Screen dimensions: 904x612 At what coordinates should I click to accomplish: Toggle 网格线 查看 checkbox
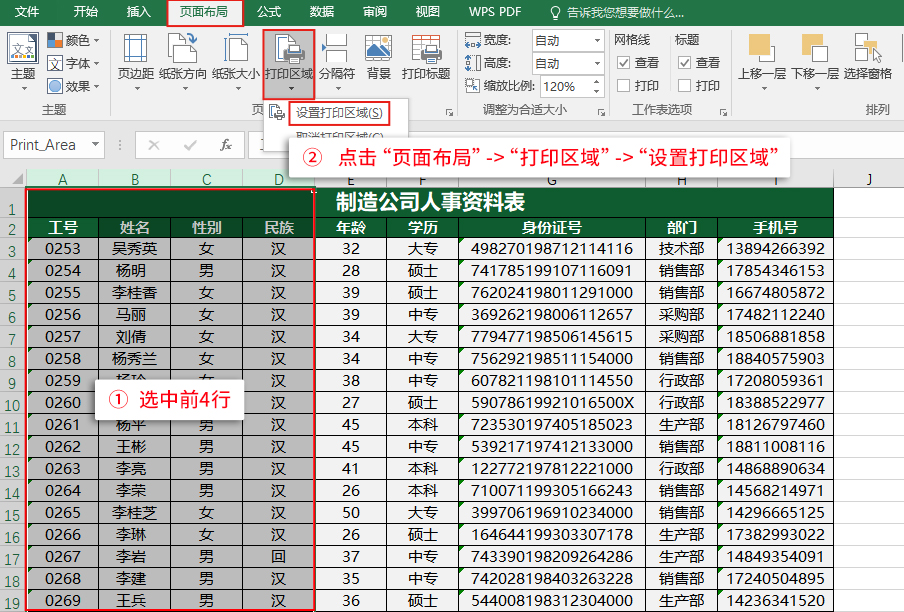(x=623, y=63)
